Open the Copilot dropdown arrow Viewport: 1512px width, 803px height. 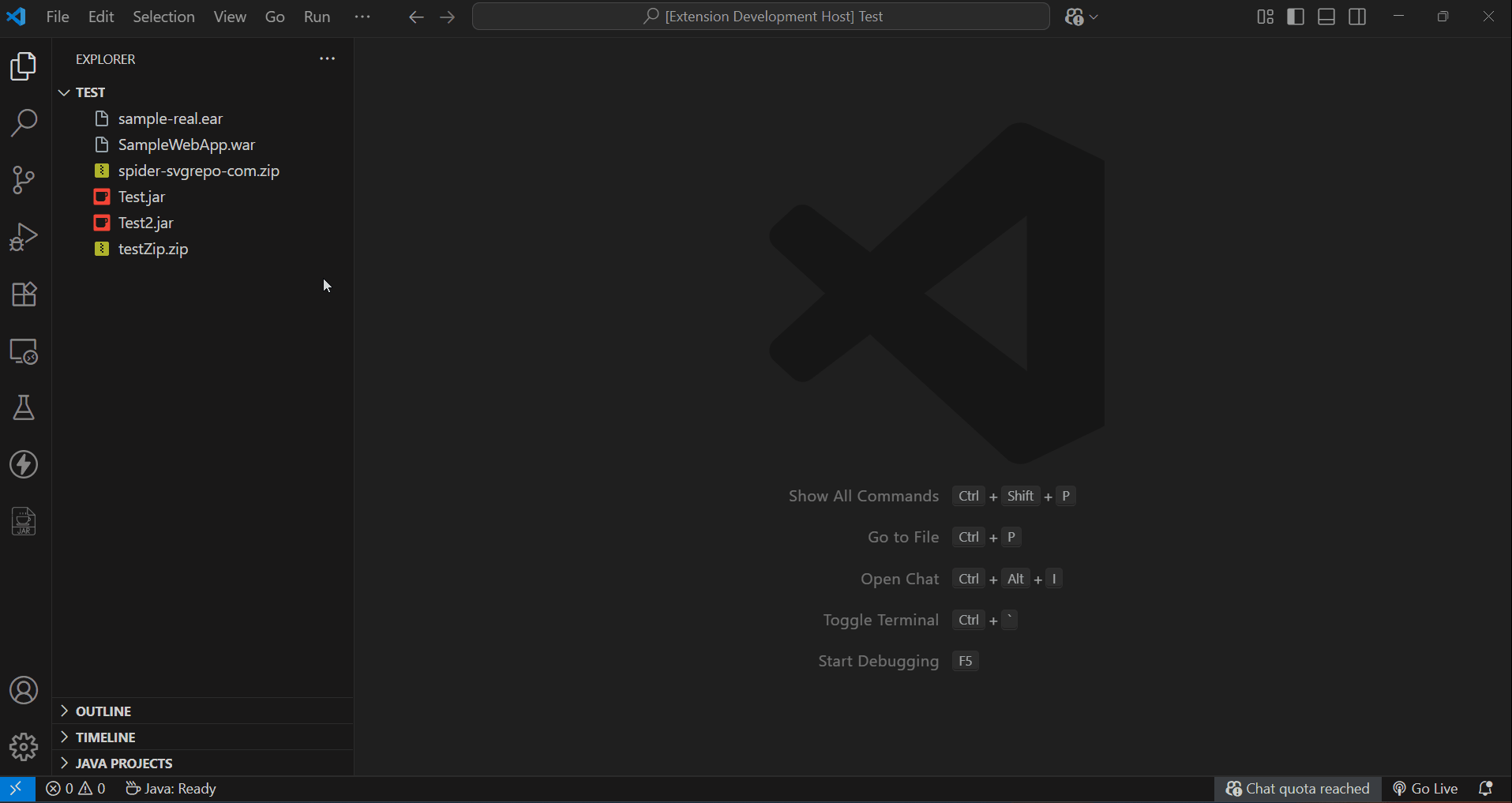coord(1094,17)
